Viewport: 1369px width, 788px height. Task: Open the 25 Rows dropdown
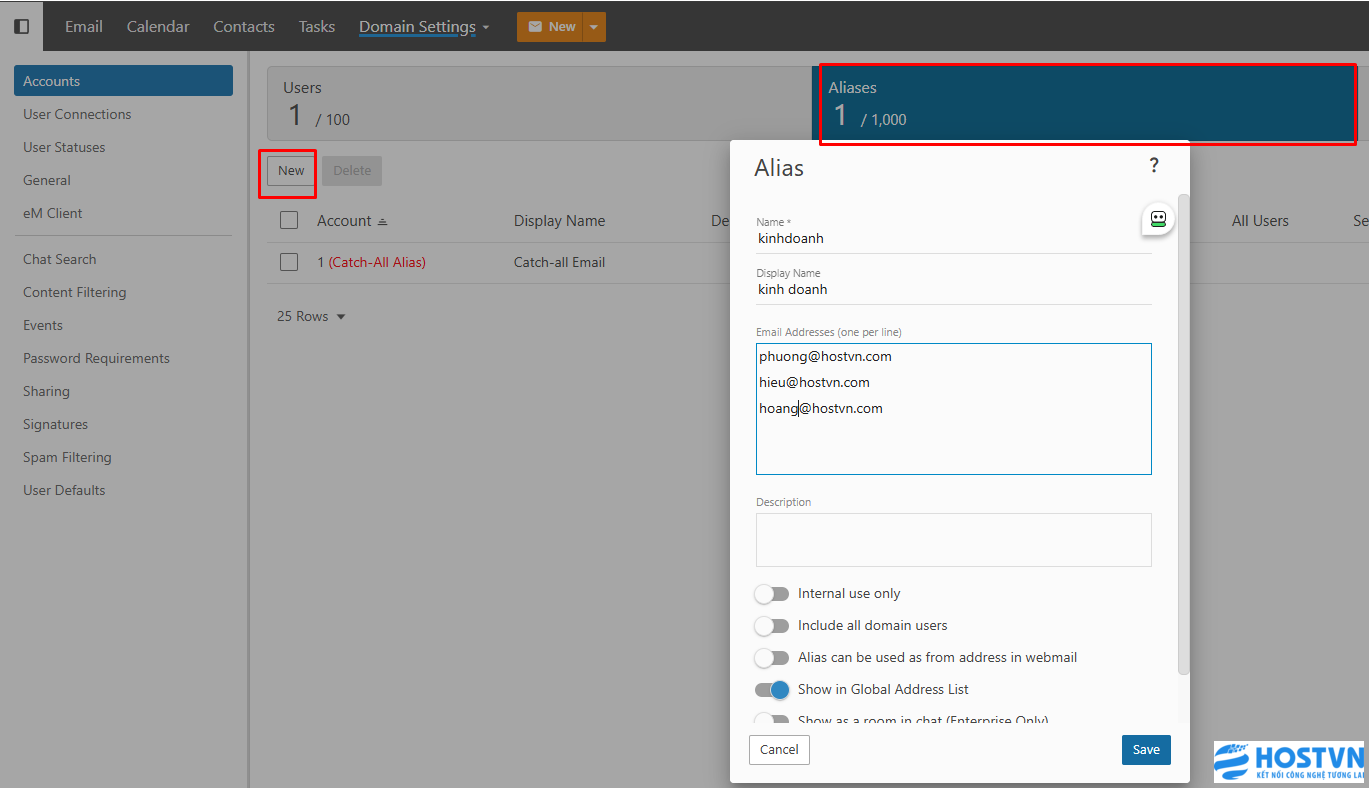click(311, 317)
